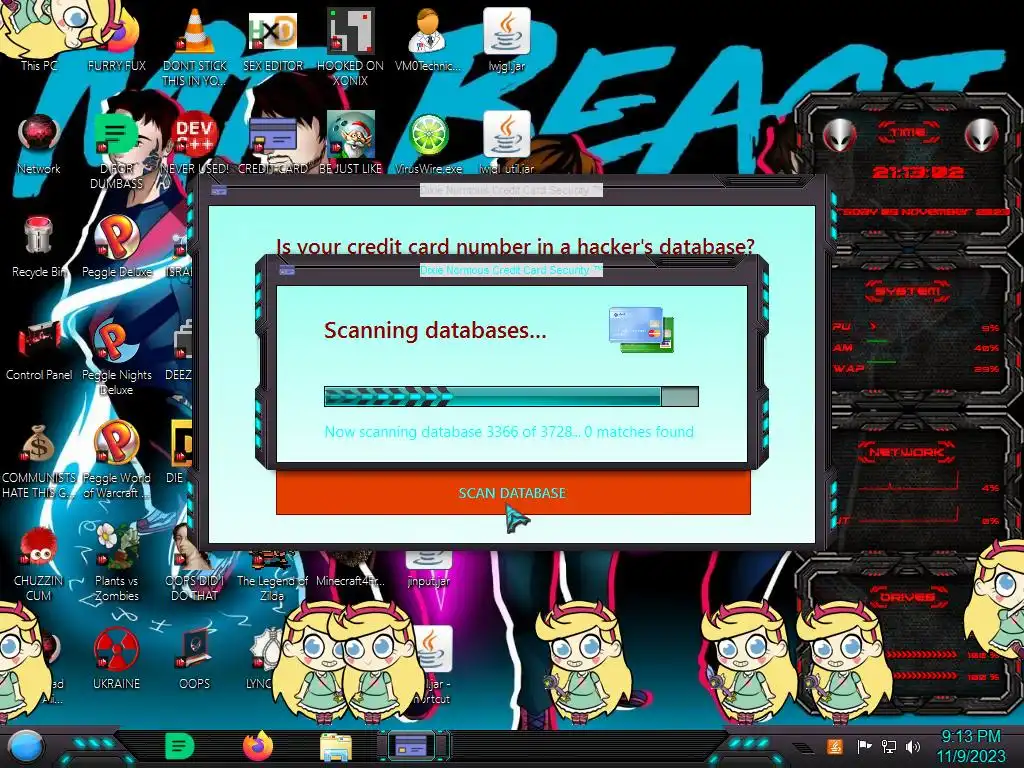Click the Java tray icon

point(835,746)
